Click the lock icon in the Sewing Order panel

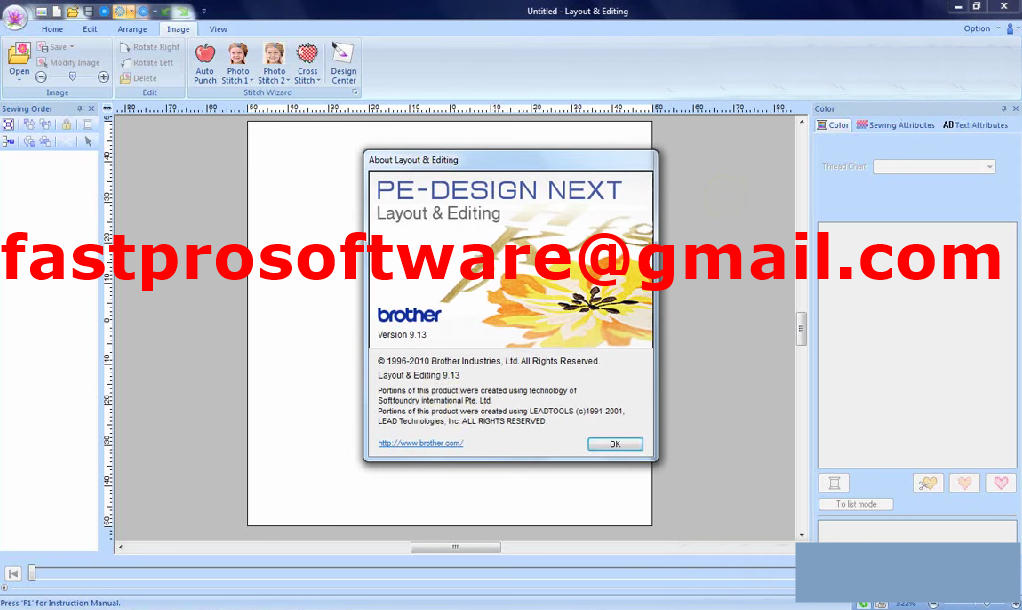[66, 124]
